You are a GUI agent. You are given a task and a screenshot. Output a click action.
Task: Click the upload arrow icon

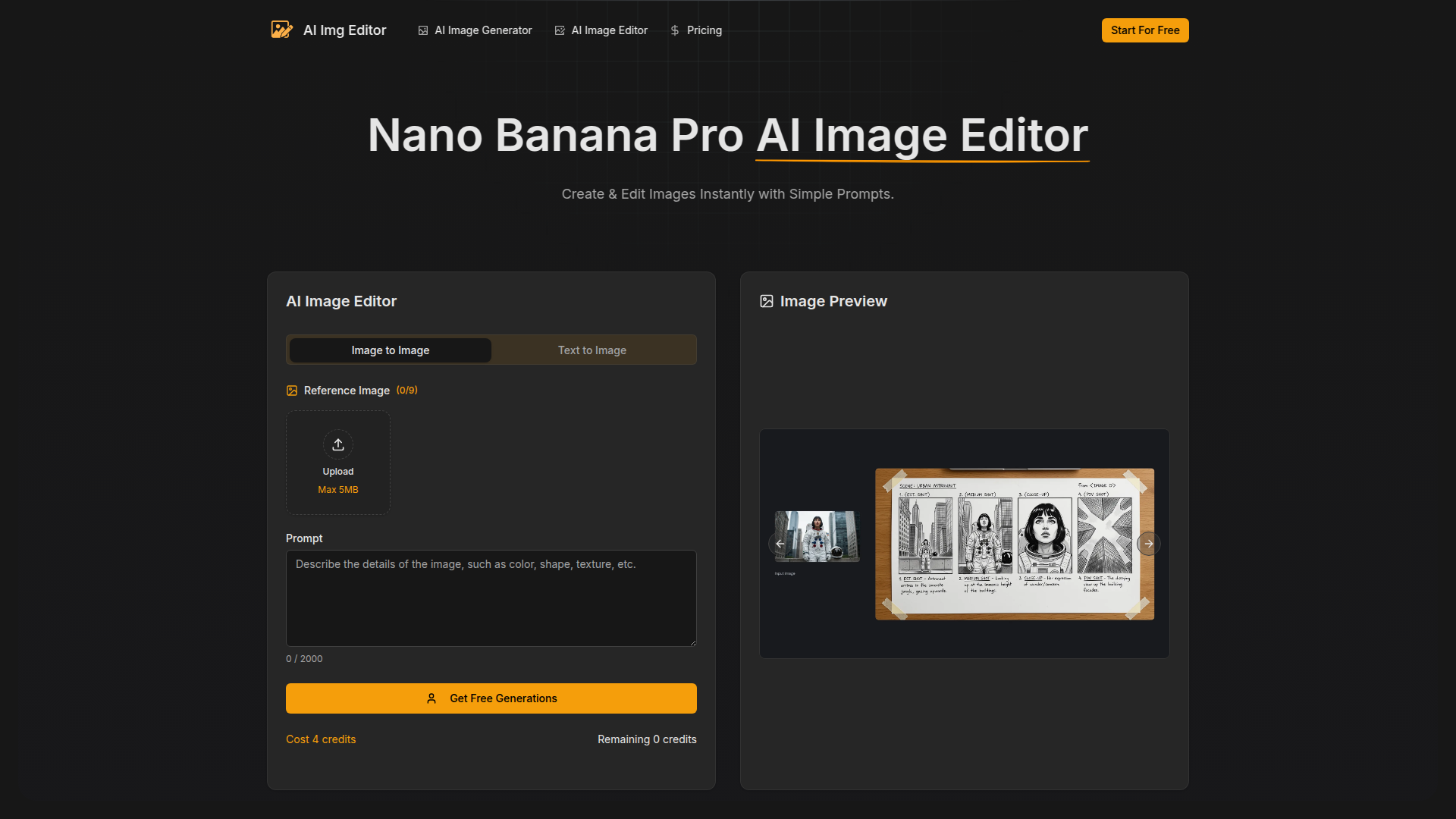point(338,444)
